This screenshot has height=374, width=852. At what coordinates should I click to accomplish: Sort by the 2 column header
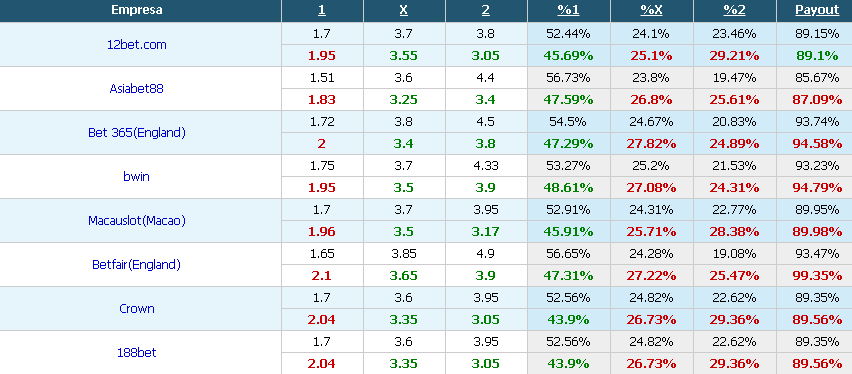coord(486,10)
